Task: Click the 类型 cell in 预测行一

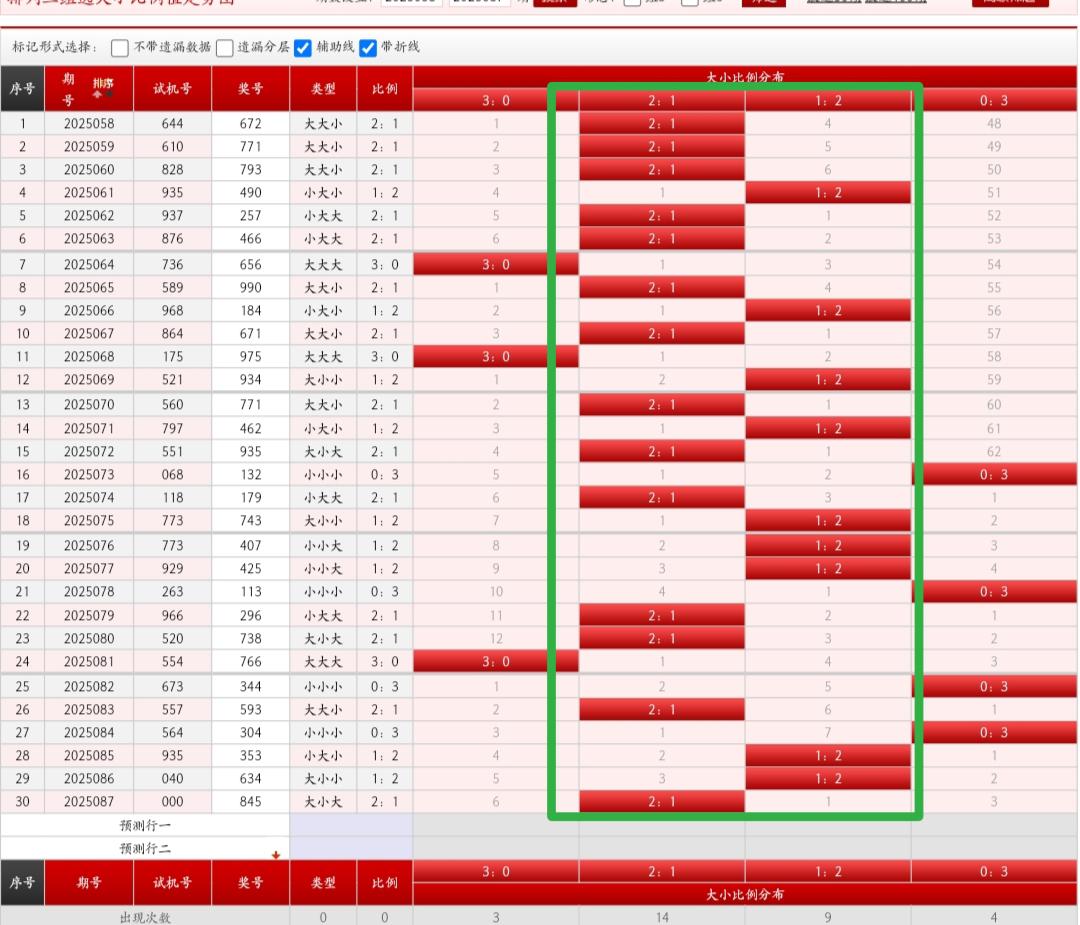Action: (x=323, y=825)
